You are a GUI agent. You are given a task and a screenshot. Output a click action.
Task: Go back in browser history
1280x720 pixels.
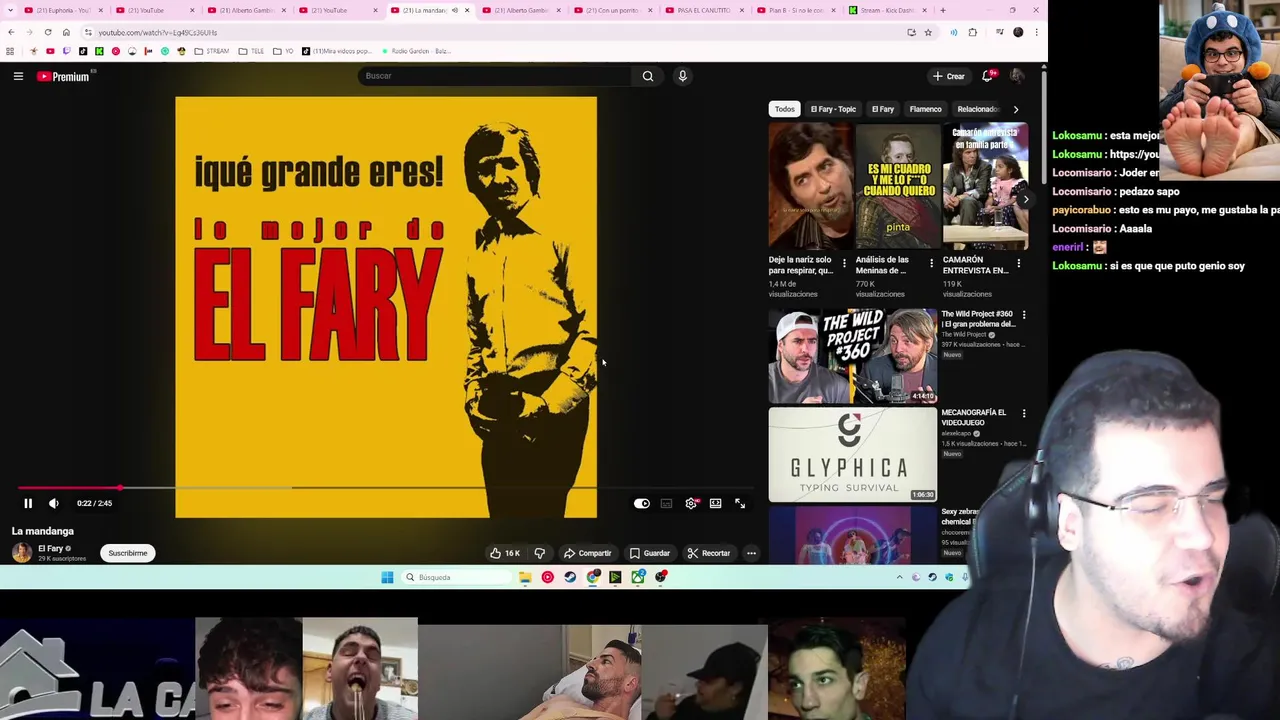pos(11,32)
